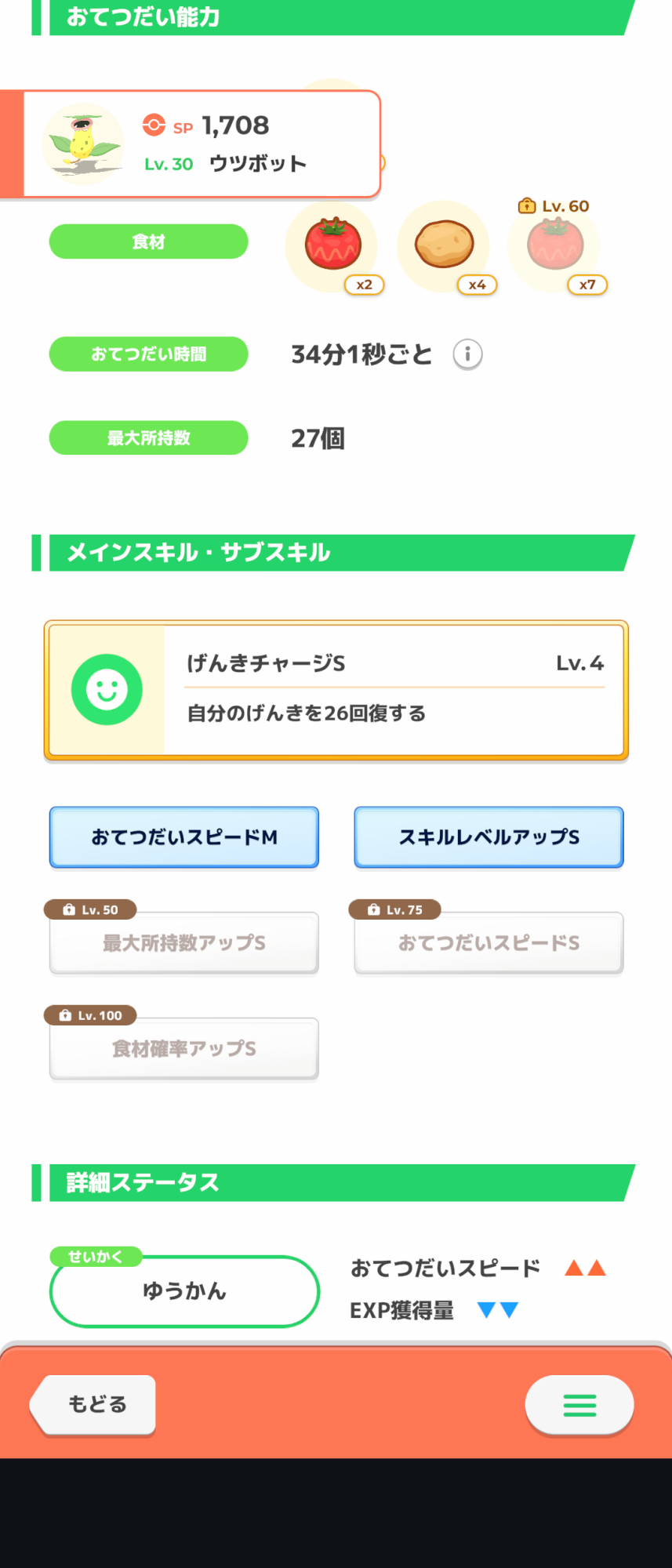Tap the Victreebel (ウツボット) portrait thumbnail

(82, 143)
